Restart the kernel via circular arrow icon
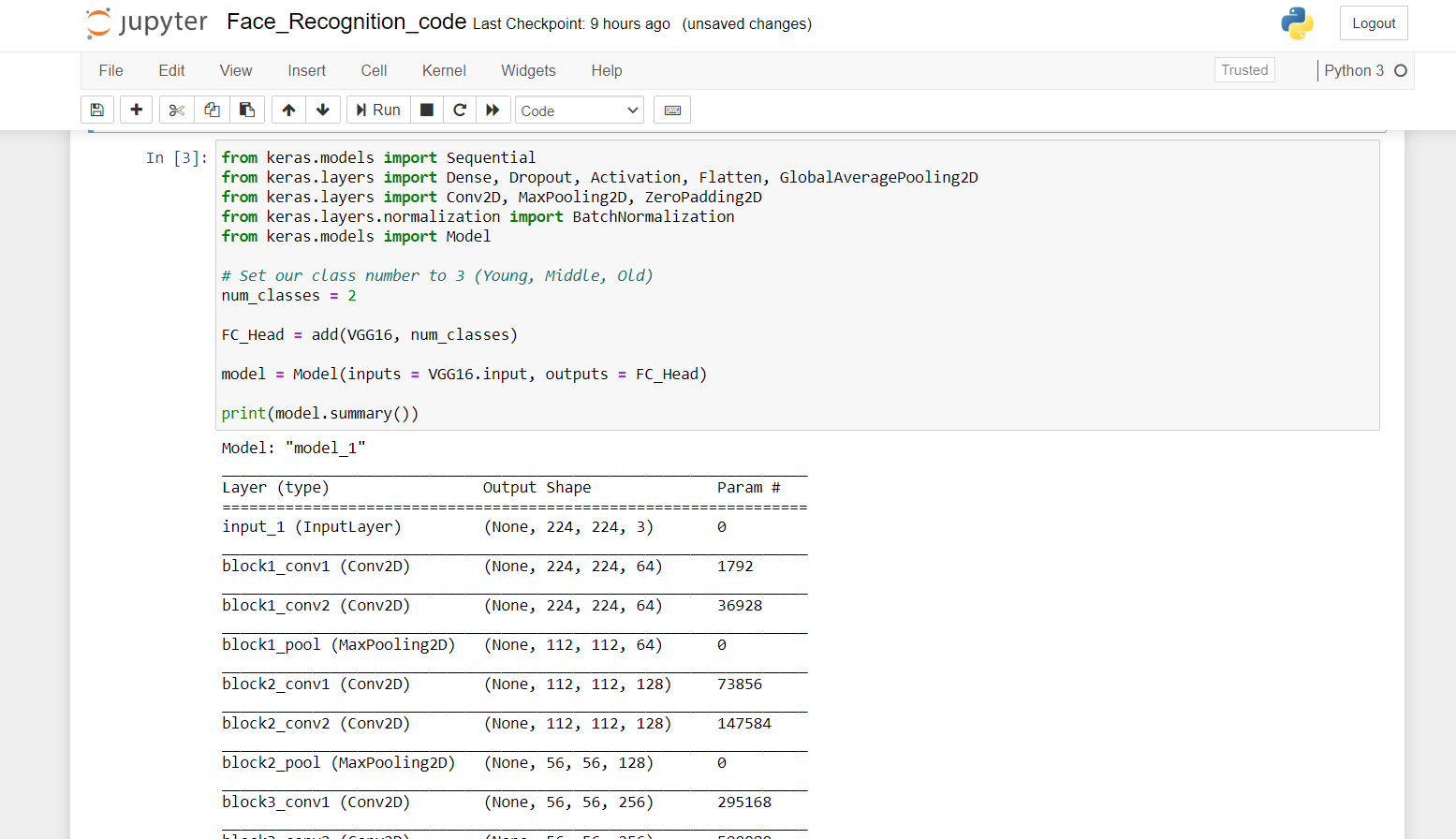Viewport: 1456px width, 839px height. click(459, 110)
